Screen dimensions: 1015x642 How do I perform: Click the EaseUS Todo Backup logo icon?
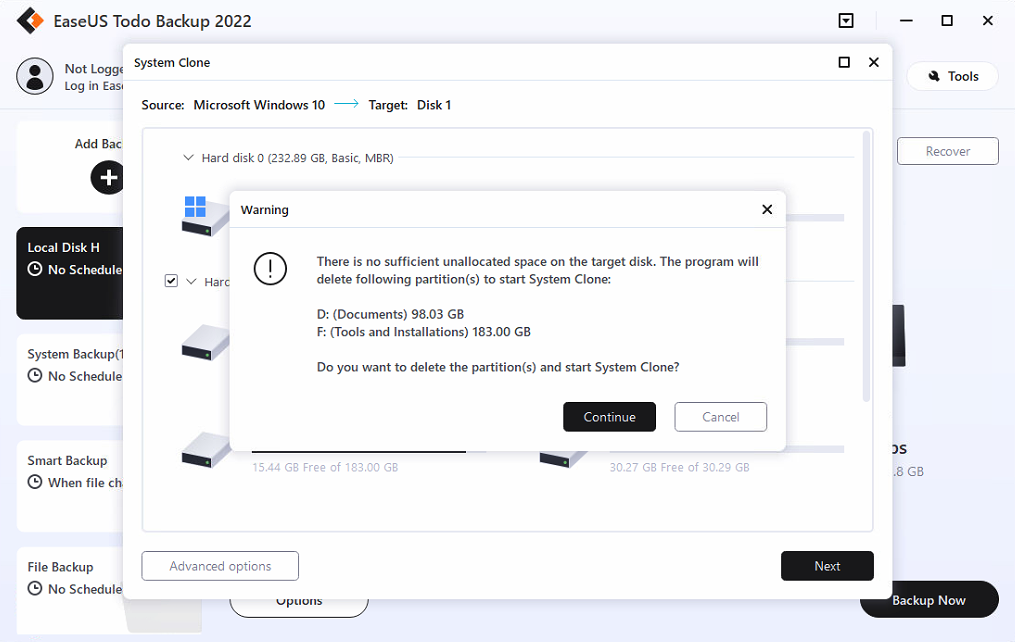[x=30, y=21]
